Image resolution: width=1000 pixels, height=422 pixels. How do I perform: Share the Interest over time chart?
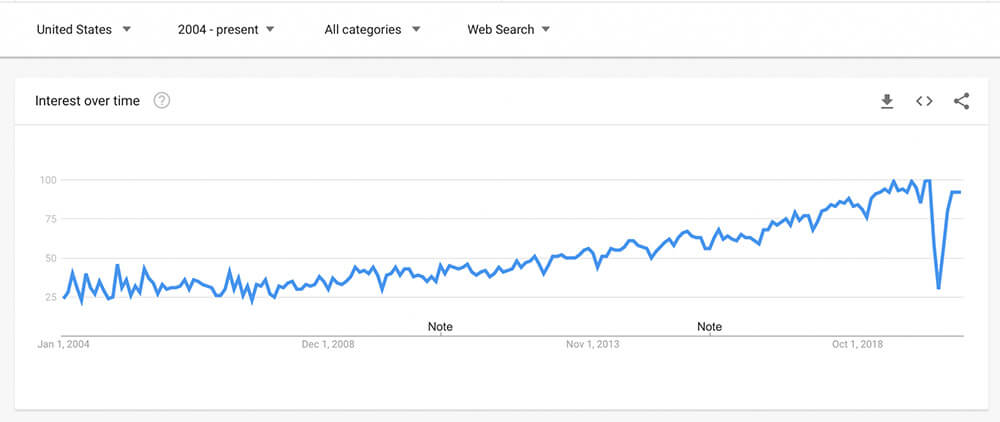click(962, 101)
